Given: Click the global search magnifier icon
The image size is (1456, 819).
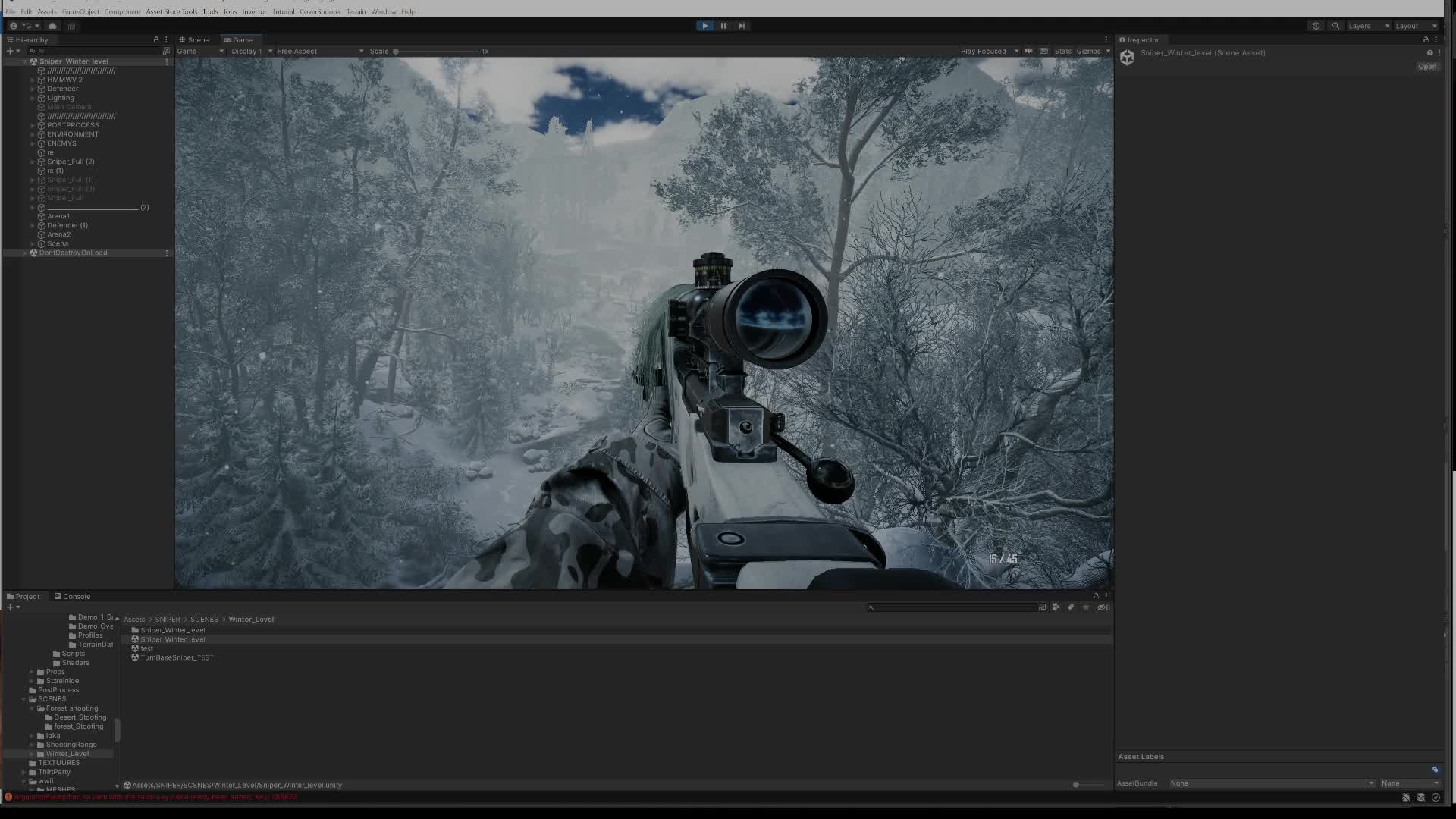Looking at the screenshot, I should [1335, 26].
